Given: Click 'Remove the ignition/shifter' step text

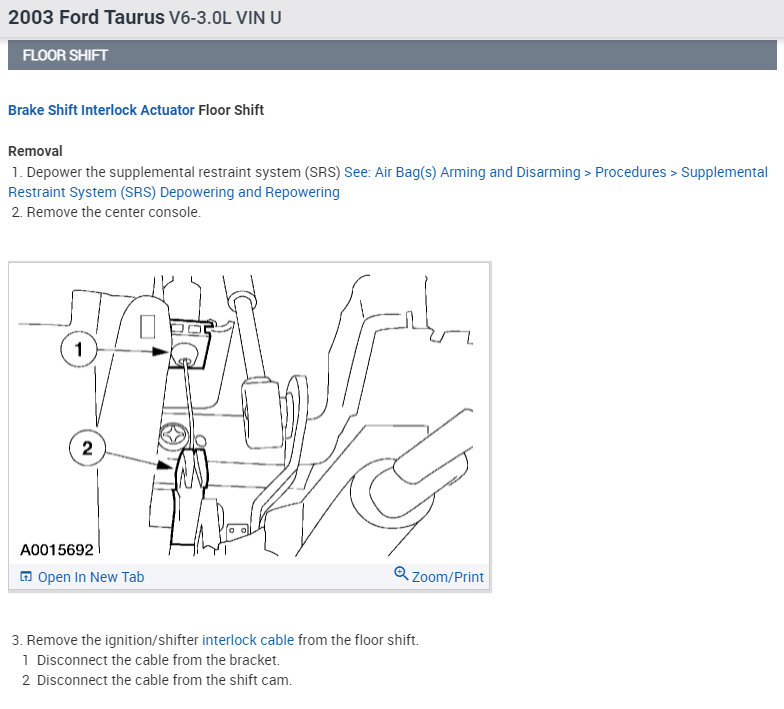Looking at the screenshot, I should [x=112, y=640].
